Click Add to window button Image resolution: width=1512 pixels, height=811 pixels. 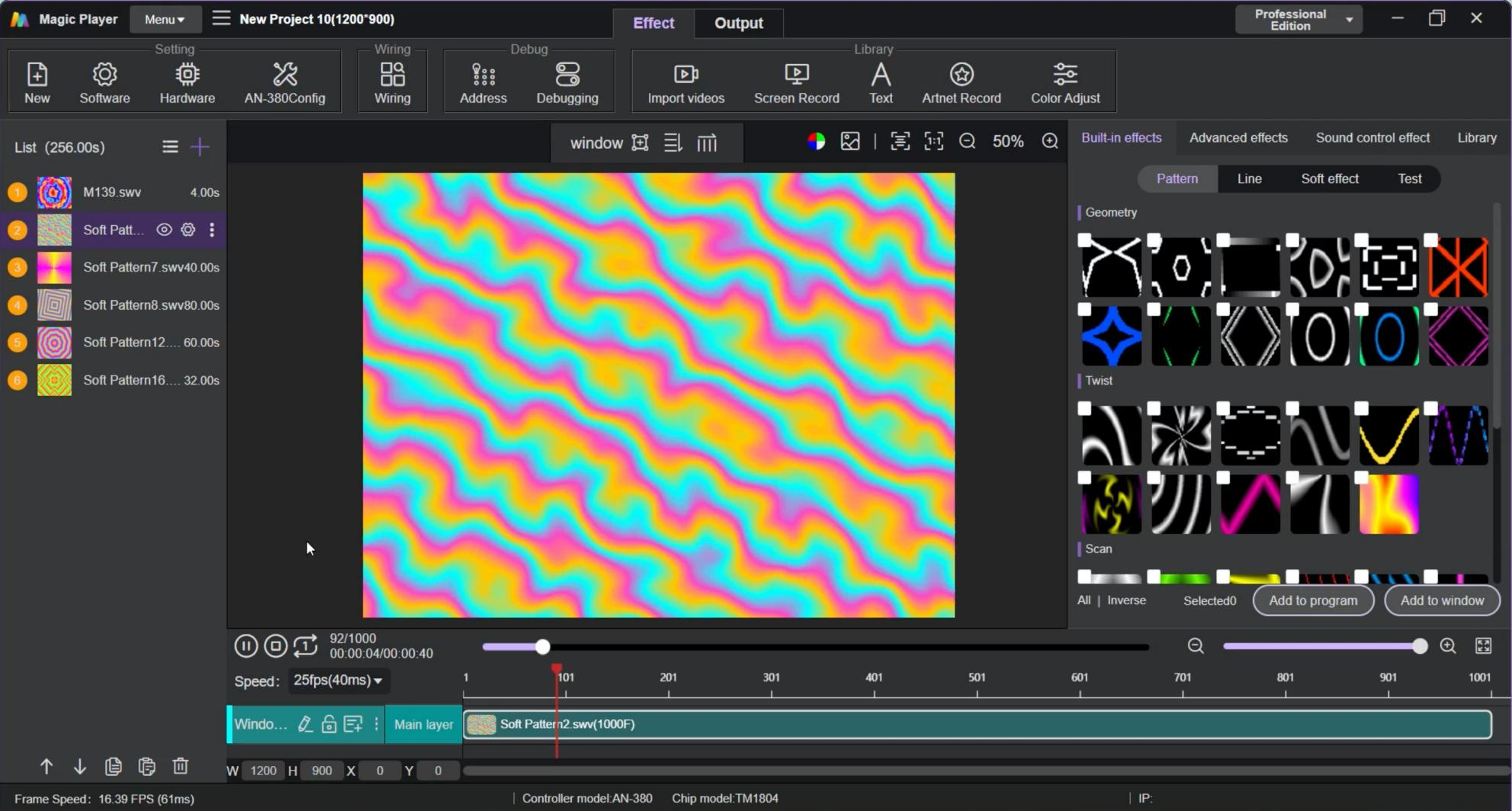[1442, 600]
